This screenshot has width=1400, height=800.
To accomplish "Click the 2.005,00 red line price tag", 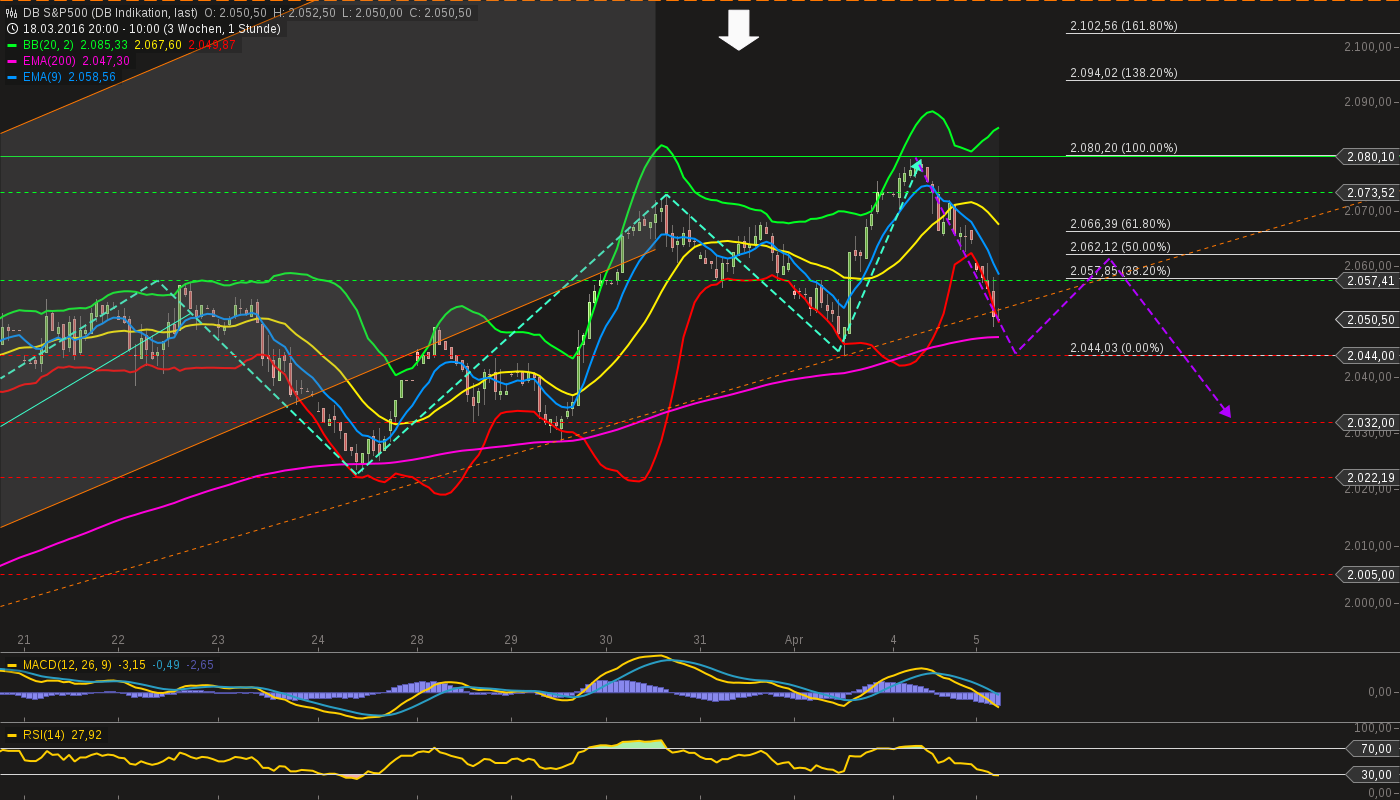I will coord(1366,575).
